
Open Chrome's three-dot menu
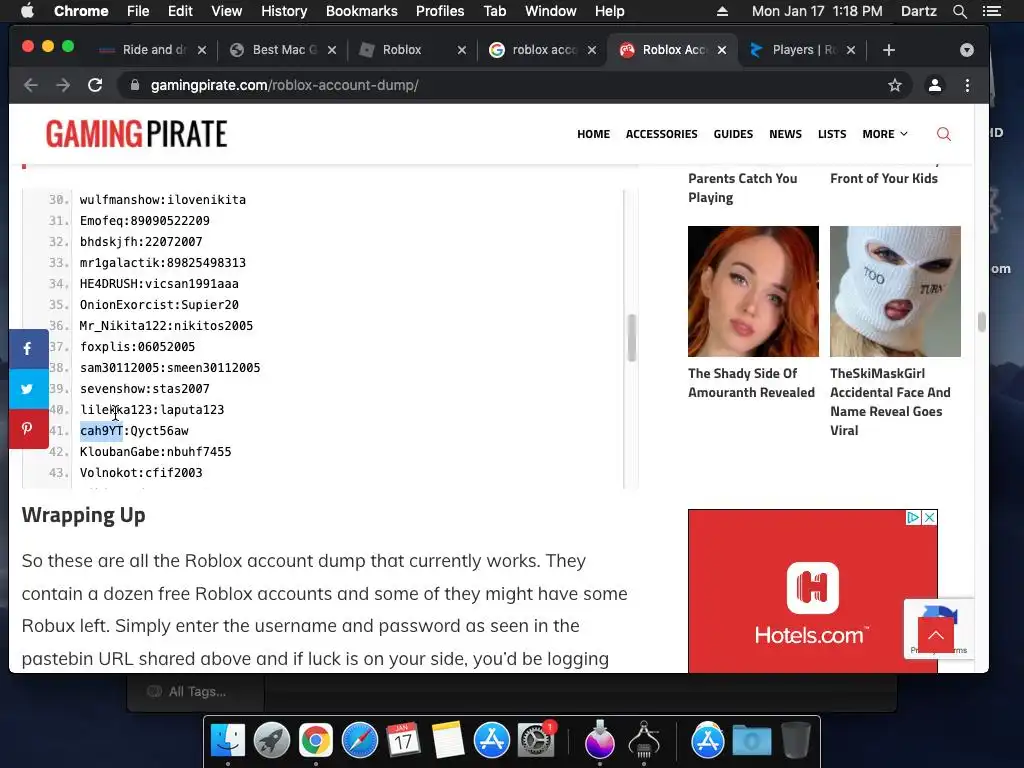point(967,86)
